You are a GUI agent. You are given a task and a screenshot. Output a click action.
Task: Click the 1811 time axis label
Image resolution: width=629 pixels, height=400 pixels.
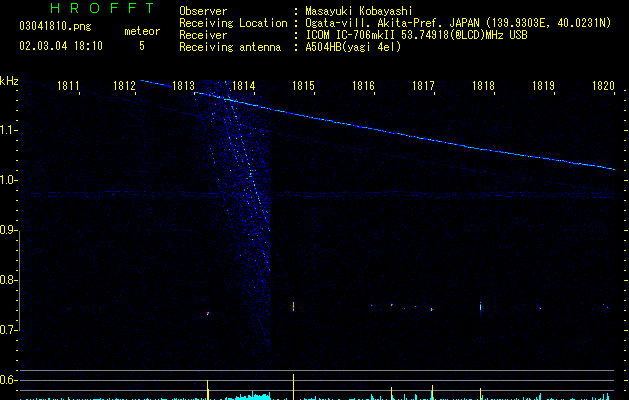pos(68,86)
